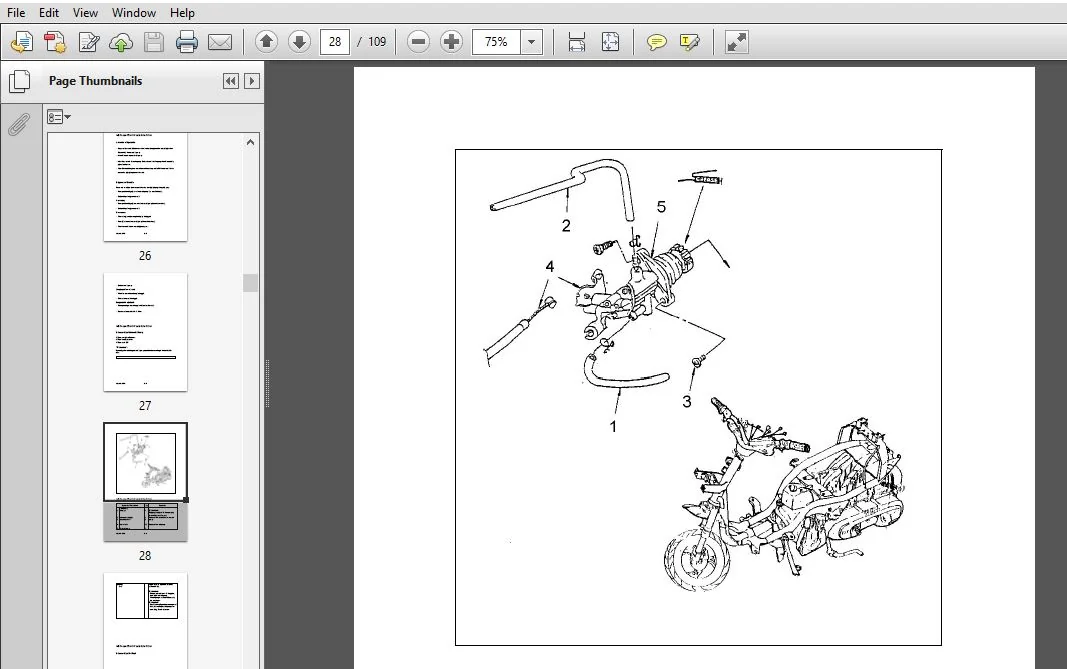Screen dimensions: 1067x669
Task: Open the Attachments paperclip panel
Action: click(x=19, y=125)
